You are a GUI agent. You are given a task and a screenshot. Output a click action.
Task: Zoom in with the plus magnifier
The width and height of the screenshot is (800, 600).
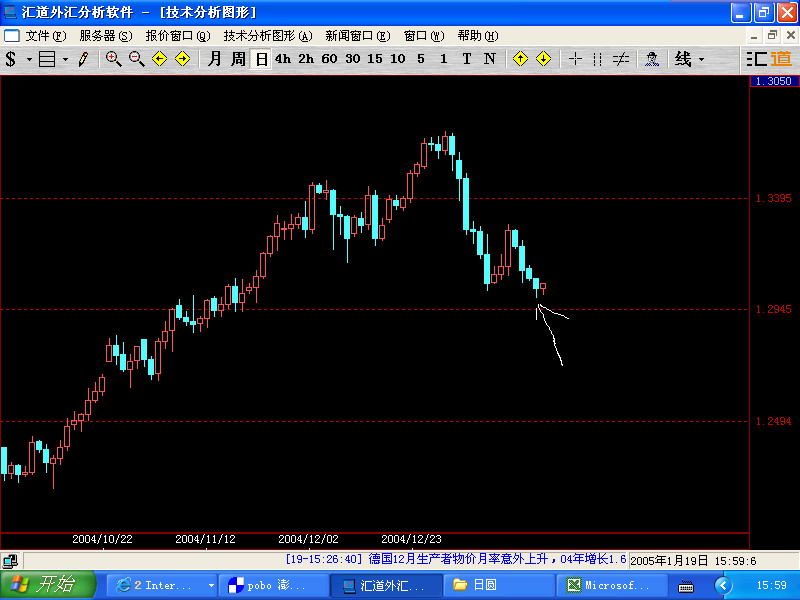[113, 59]
